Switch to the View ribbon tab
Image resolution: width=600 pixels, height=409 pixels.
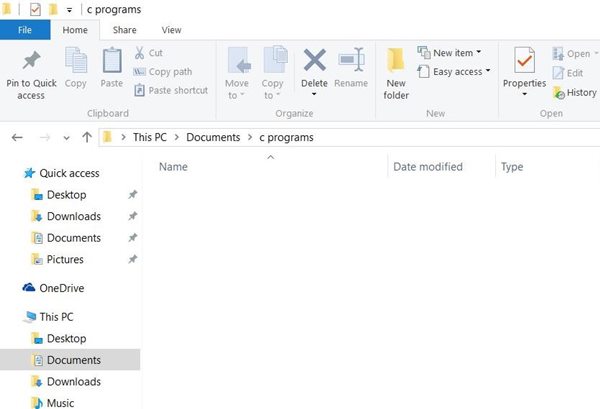tap(171, 30)
